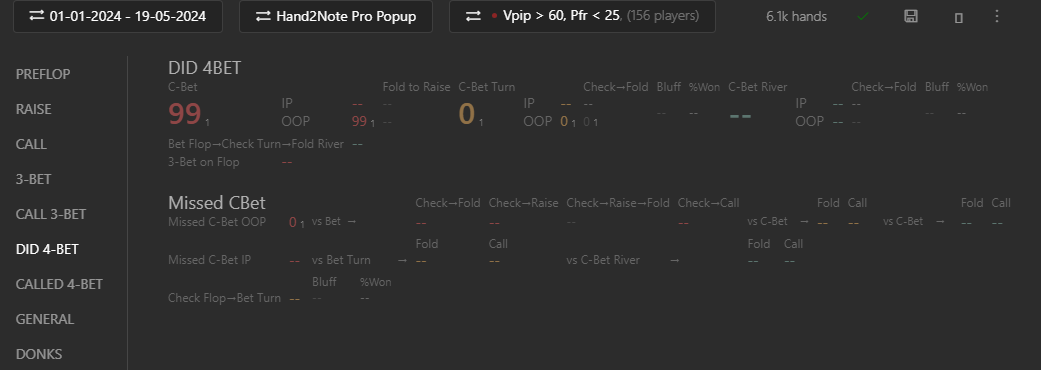Click swap arrows icon on date range
The image size is (1041, 370).
37,16
